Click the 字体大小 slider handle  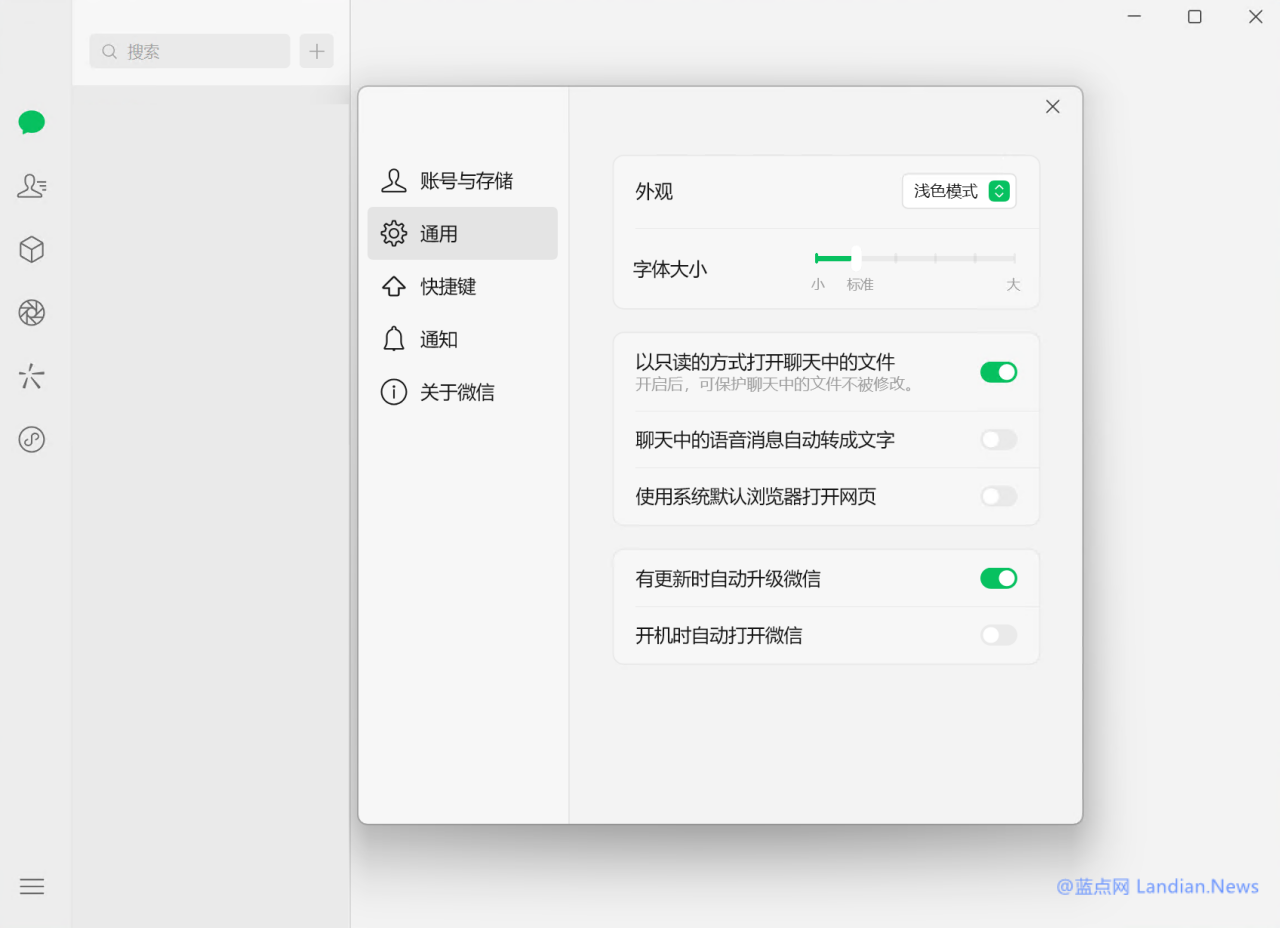click(x=856, y=258)
